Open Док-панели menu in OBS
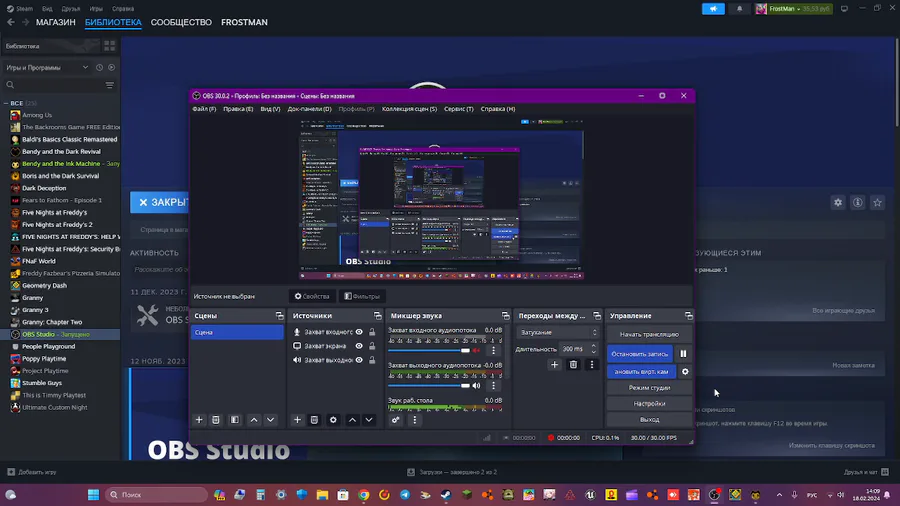Viewport: 900px width, 506px height. (309, 109)
